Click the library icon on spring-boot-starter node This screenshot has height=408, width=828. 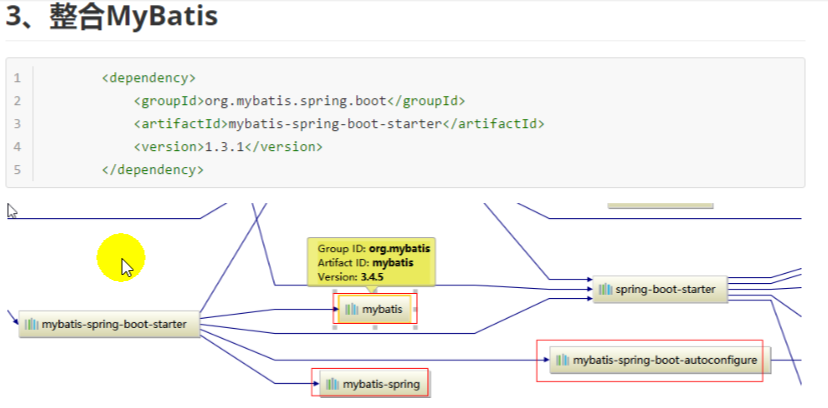click(605, 290)
